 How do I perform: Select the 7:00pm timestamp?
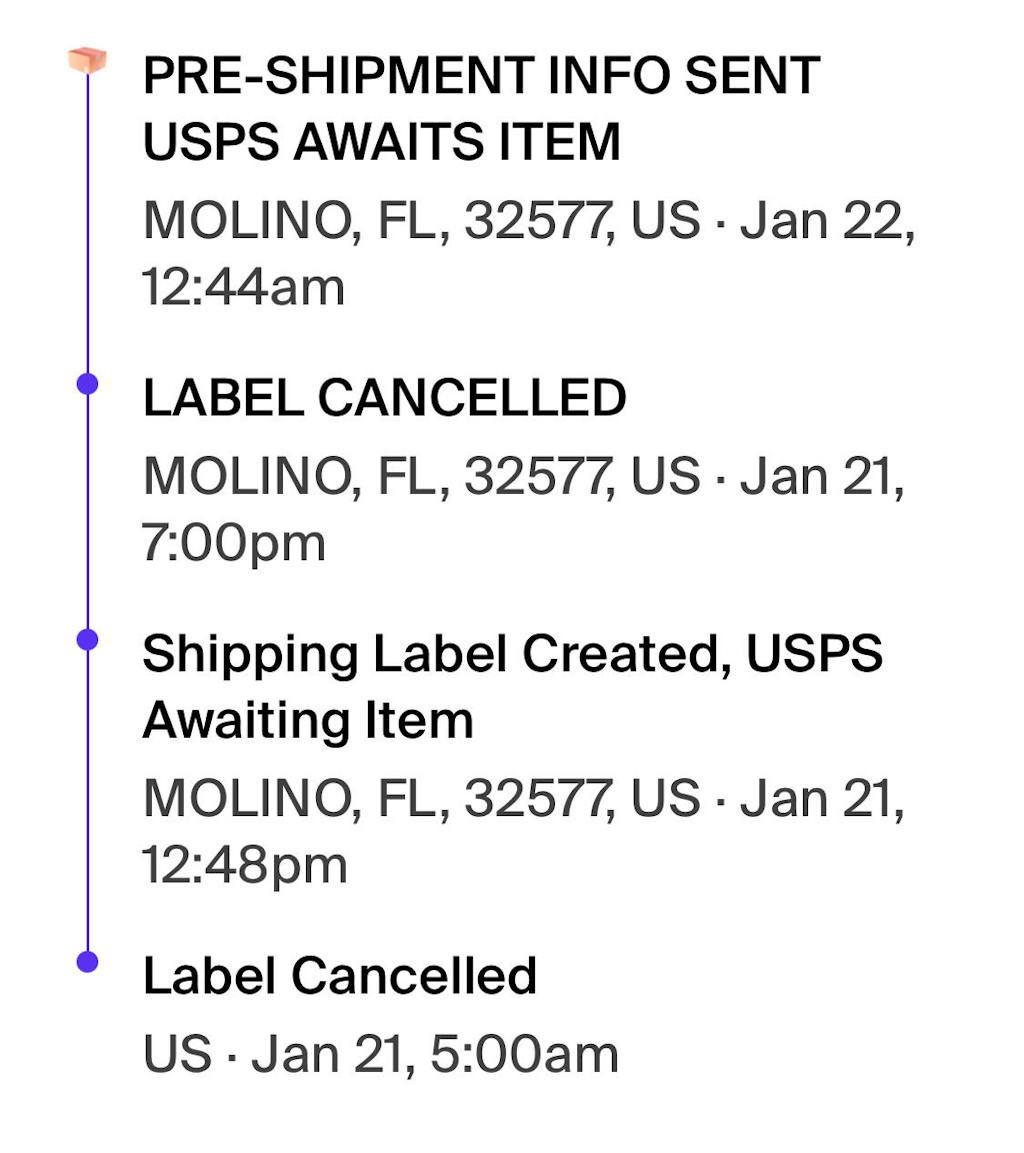coord(234,543)
